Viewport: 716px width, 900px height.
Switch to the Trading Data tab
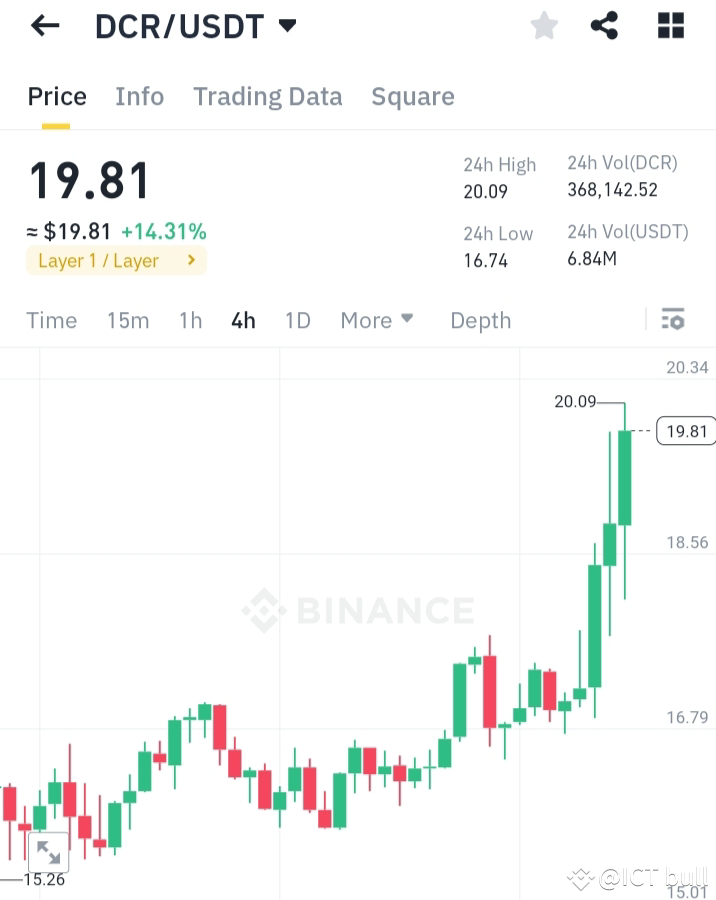pyautogui.click(x=267, y=96)
